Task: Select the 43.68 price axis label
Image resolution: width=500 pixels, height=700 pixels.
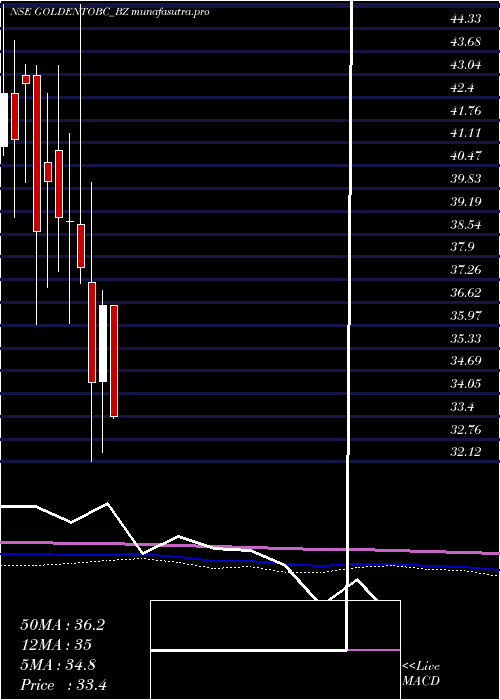Action: coord(466,42)
